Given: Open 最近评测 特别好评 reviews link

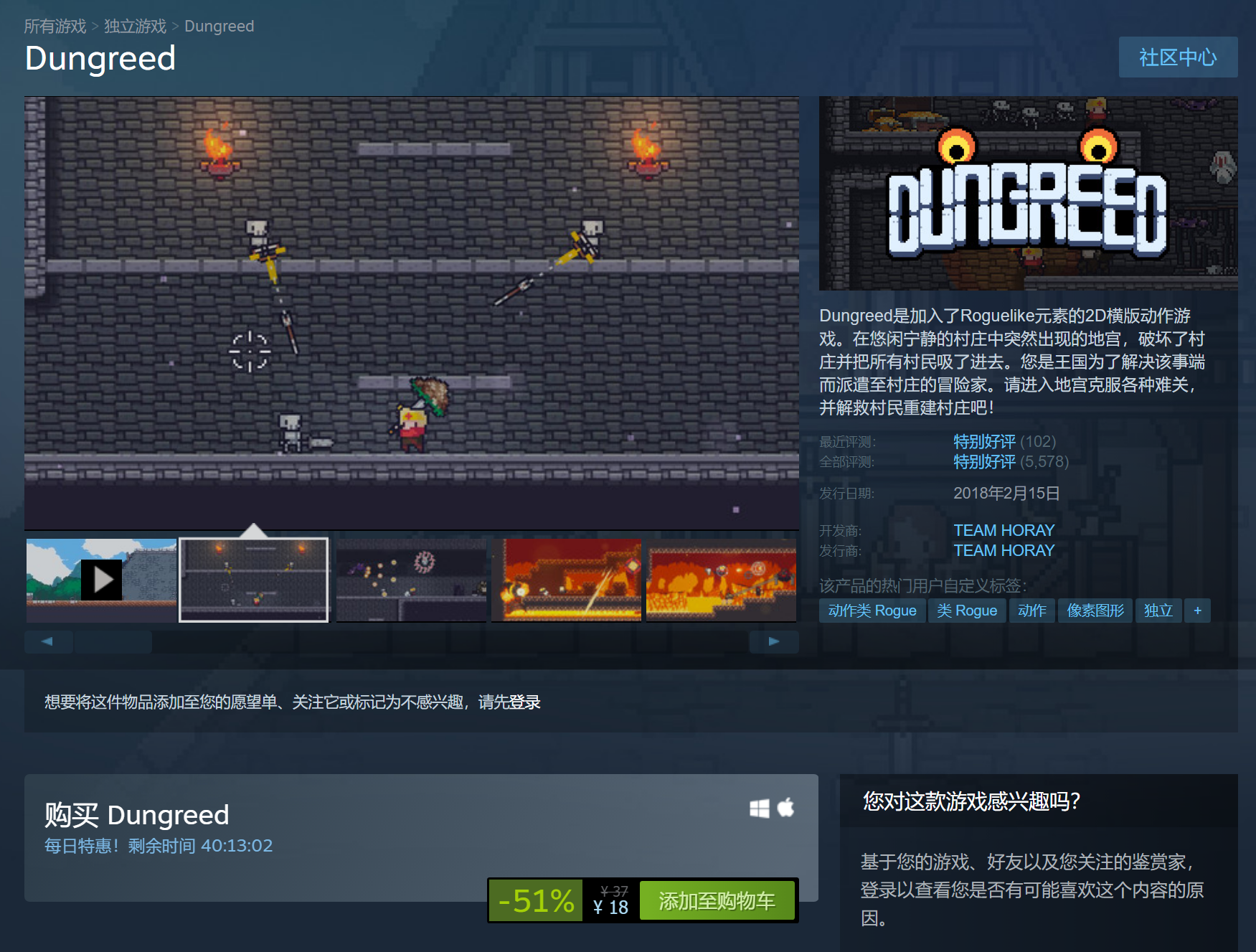Looking at the screenshot, I should [984, 441].
